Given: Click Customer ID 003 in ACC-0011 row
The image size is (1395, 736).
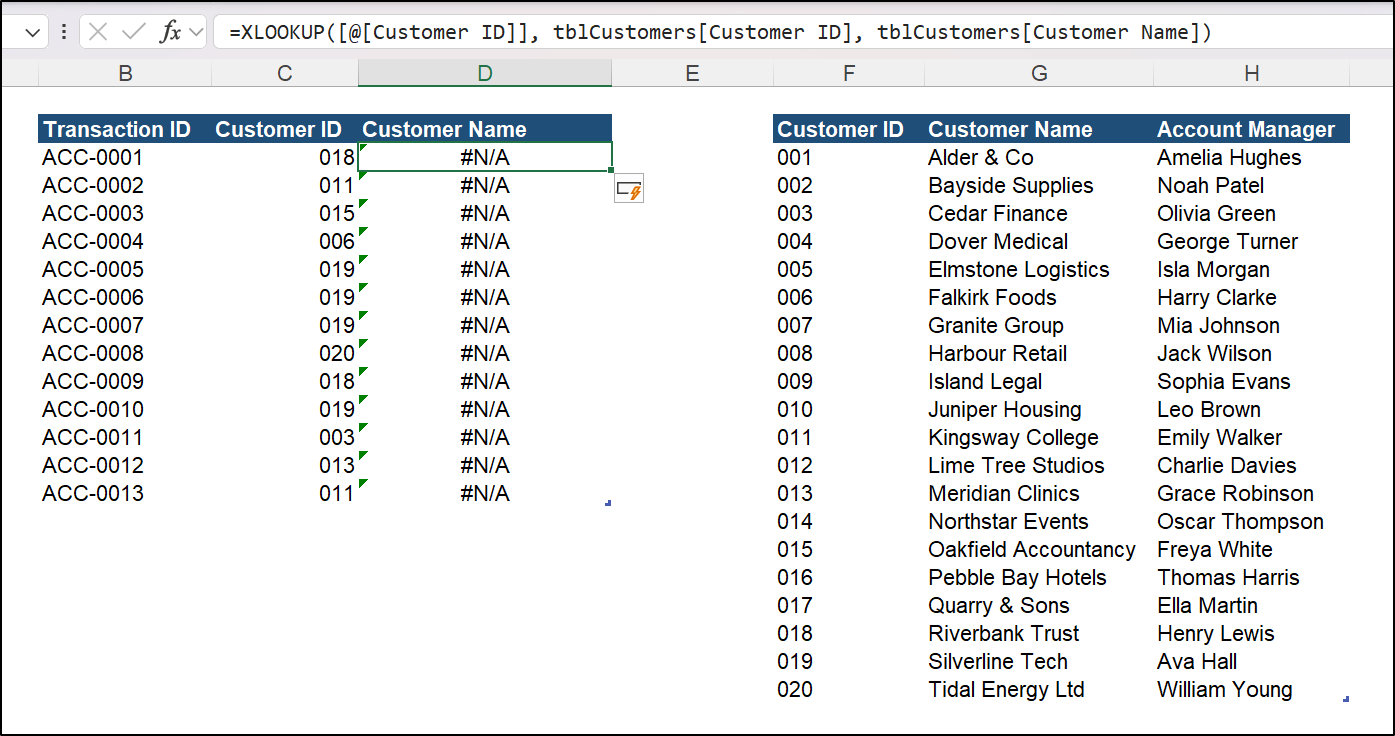Looking at the screenshot, I should [x=285, y=437].
